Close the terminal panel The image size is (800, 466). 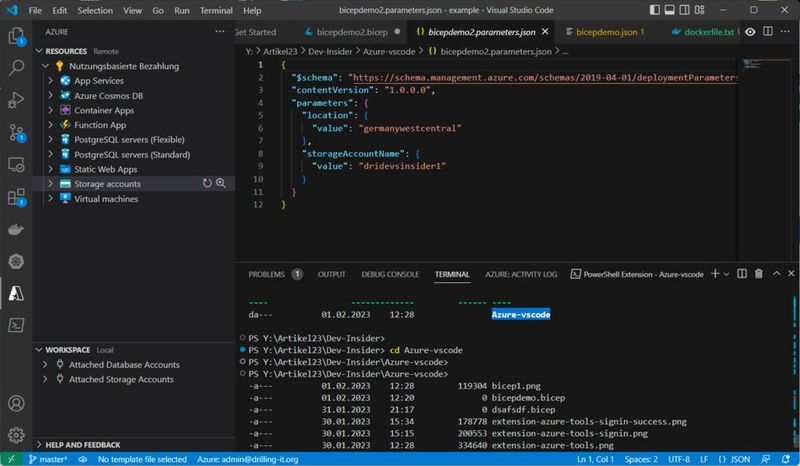coord(791,274)
